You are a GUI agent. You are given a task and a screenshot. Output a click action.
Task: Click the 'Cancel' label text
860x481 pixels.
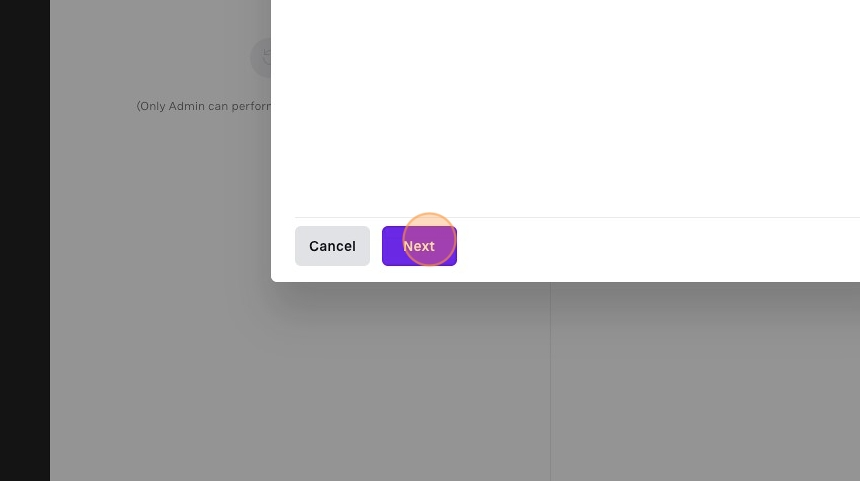pyautogui.click(x=332, y=246)
